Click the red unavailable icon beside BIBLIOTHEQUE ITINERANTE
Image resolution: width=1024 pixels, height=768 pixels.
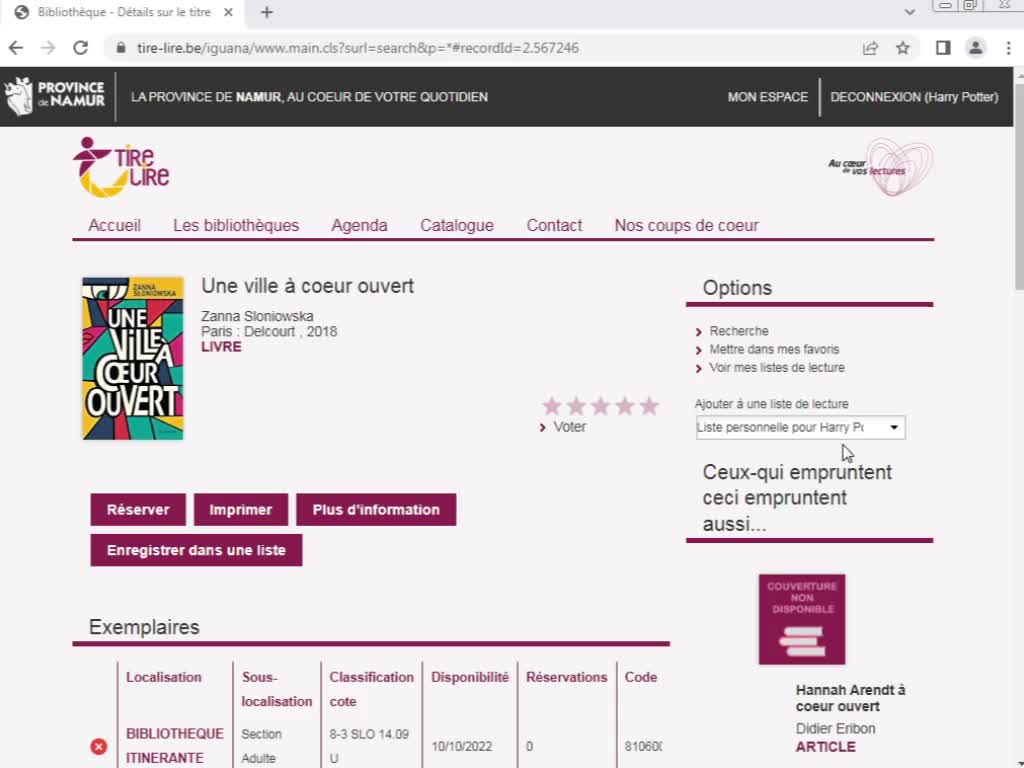point(99,746)
